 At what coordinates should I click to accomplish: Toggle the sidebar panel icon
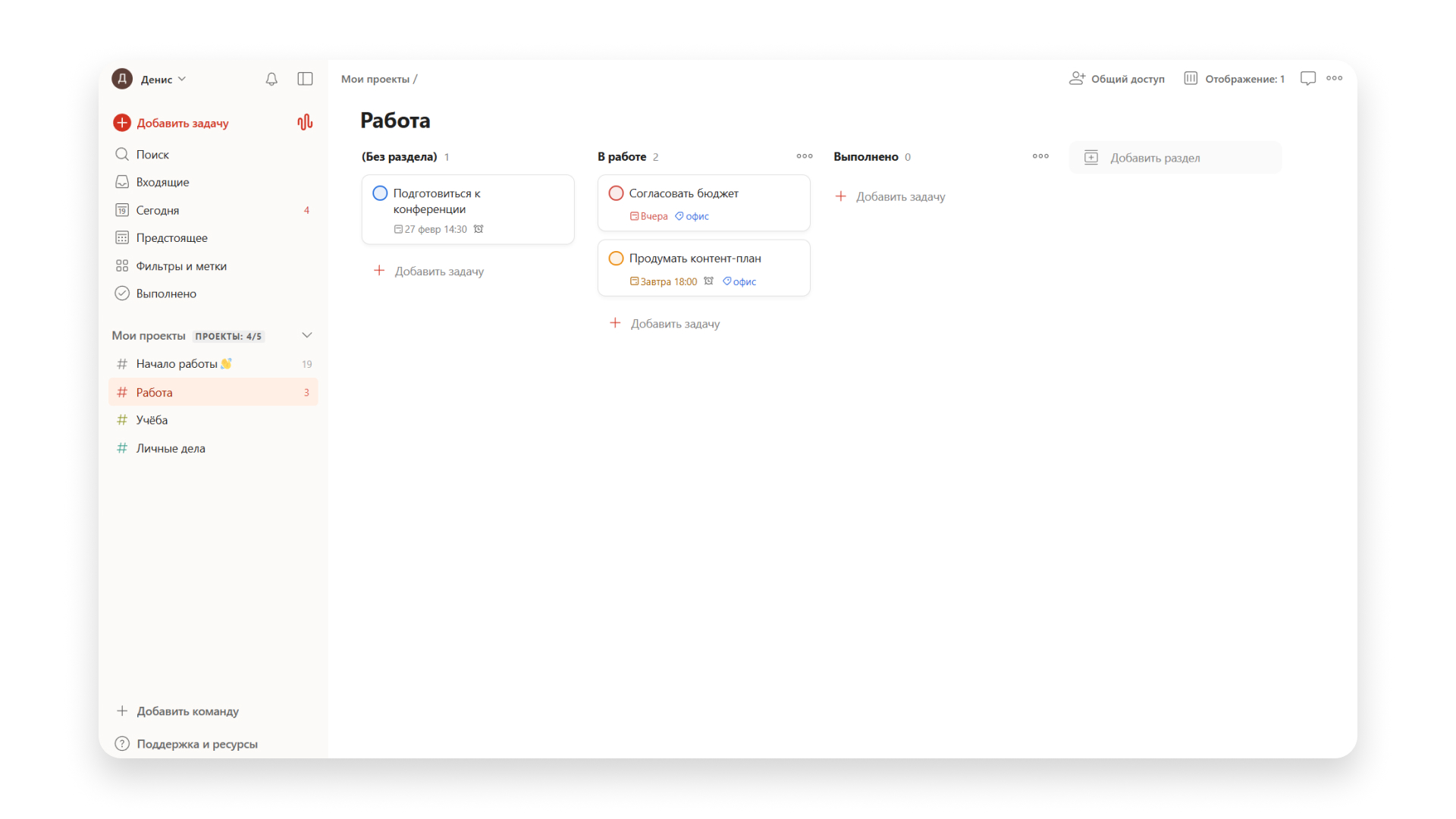[x=305, y=78]
